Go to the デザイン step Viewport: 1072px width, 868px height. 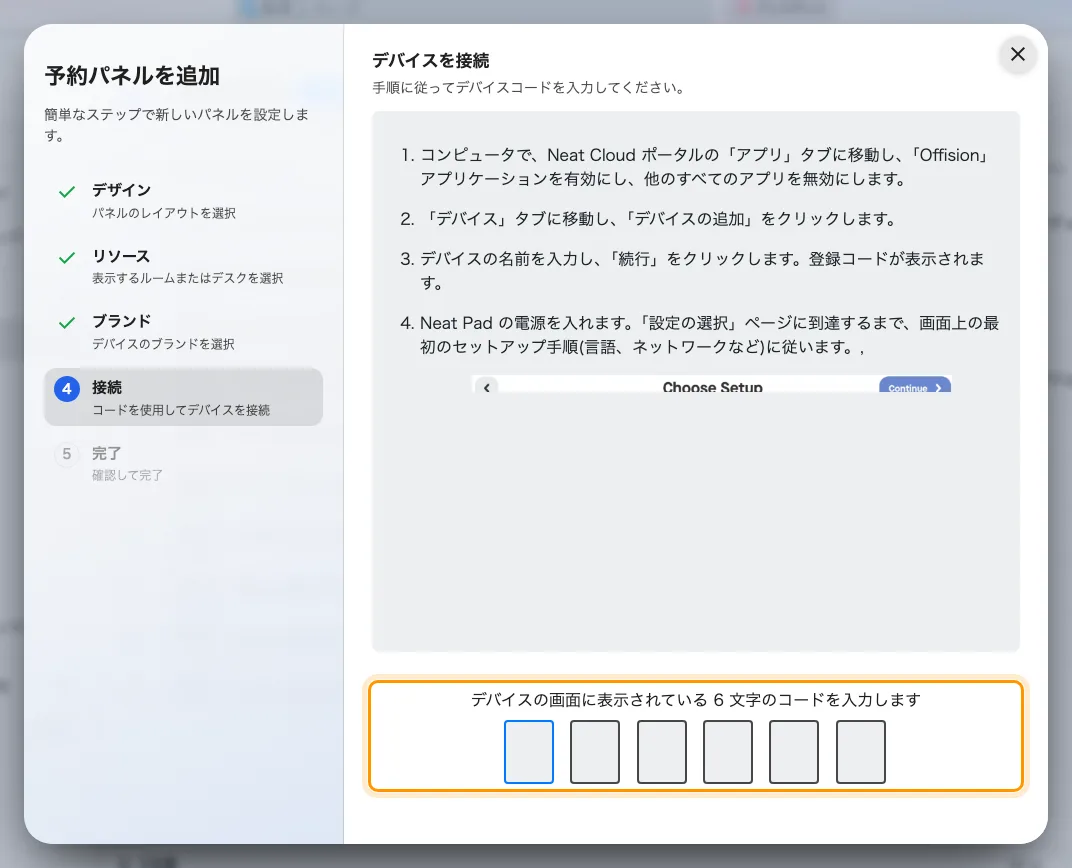(183, 200)
